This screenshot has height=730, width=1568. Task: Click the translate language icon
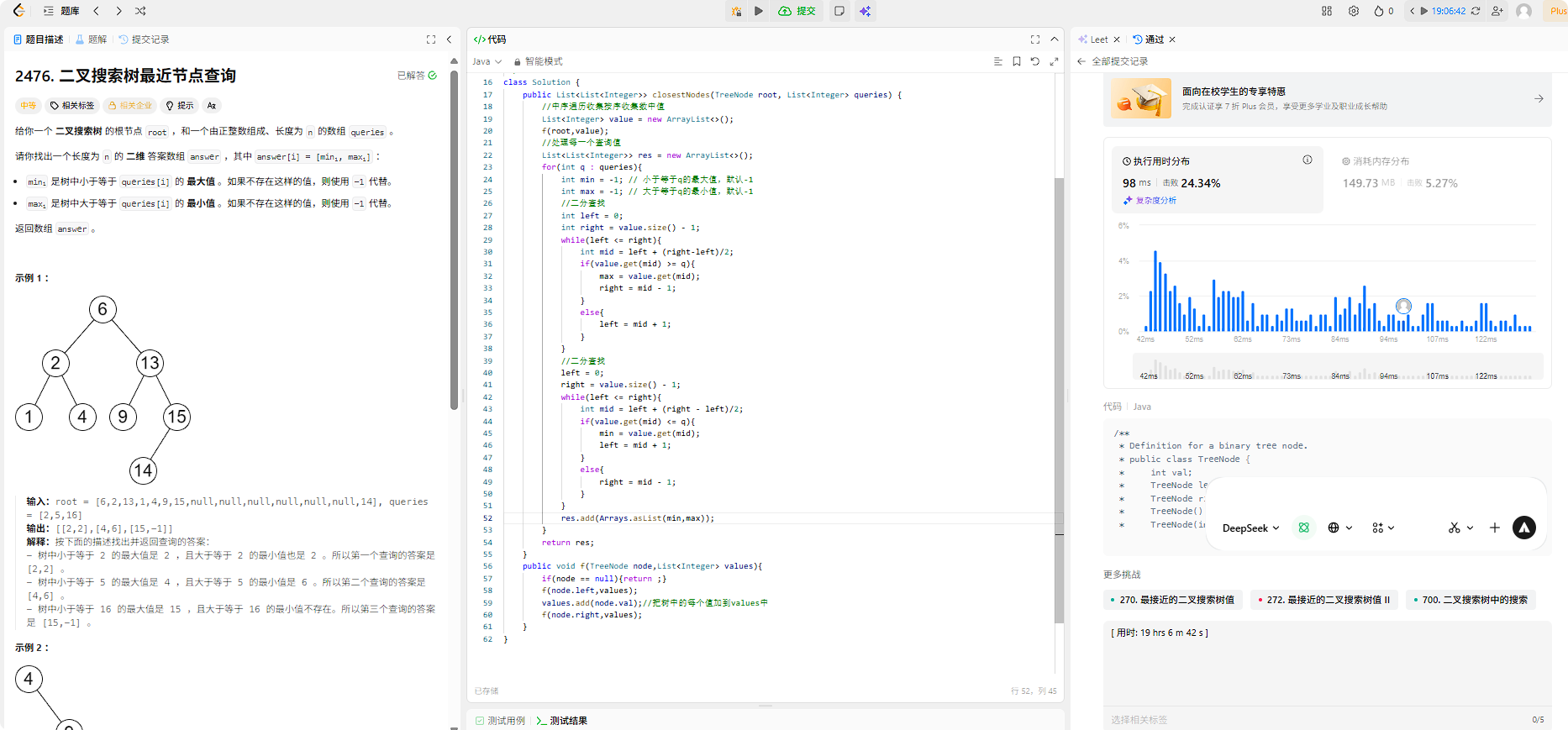point(212,106)
